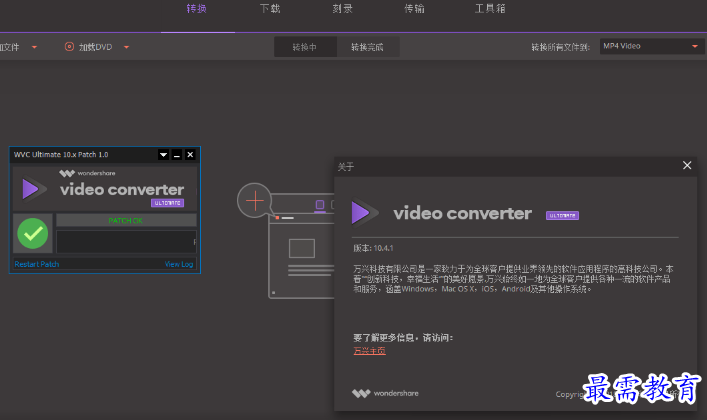This screenshot has height=420, width=707.
Task: Click the patch log text box
Action: pos(126,242)
